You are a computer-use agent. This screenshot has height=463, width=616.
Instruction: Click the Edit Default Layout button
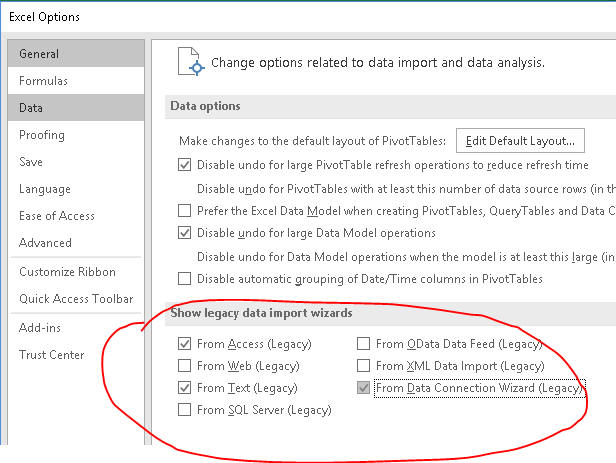[x=520, y=141]
